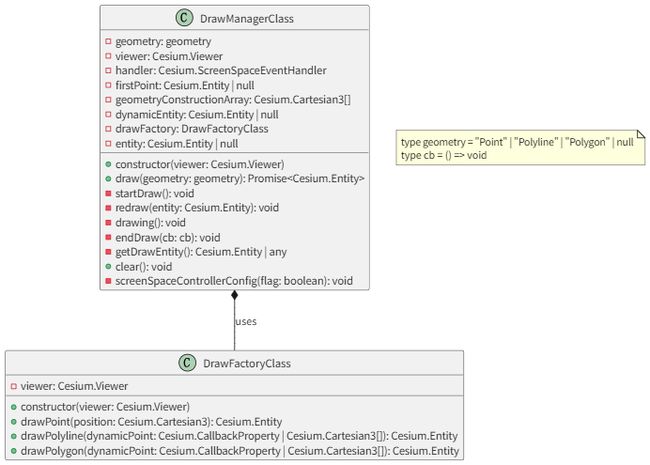The width and height of the screenshot is (650, 465).
Task: Select 'viewer: Cesium.Viewer' in DrawManagerClass
Action: point(169,56)
